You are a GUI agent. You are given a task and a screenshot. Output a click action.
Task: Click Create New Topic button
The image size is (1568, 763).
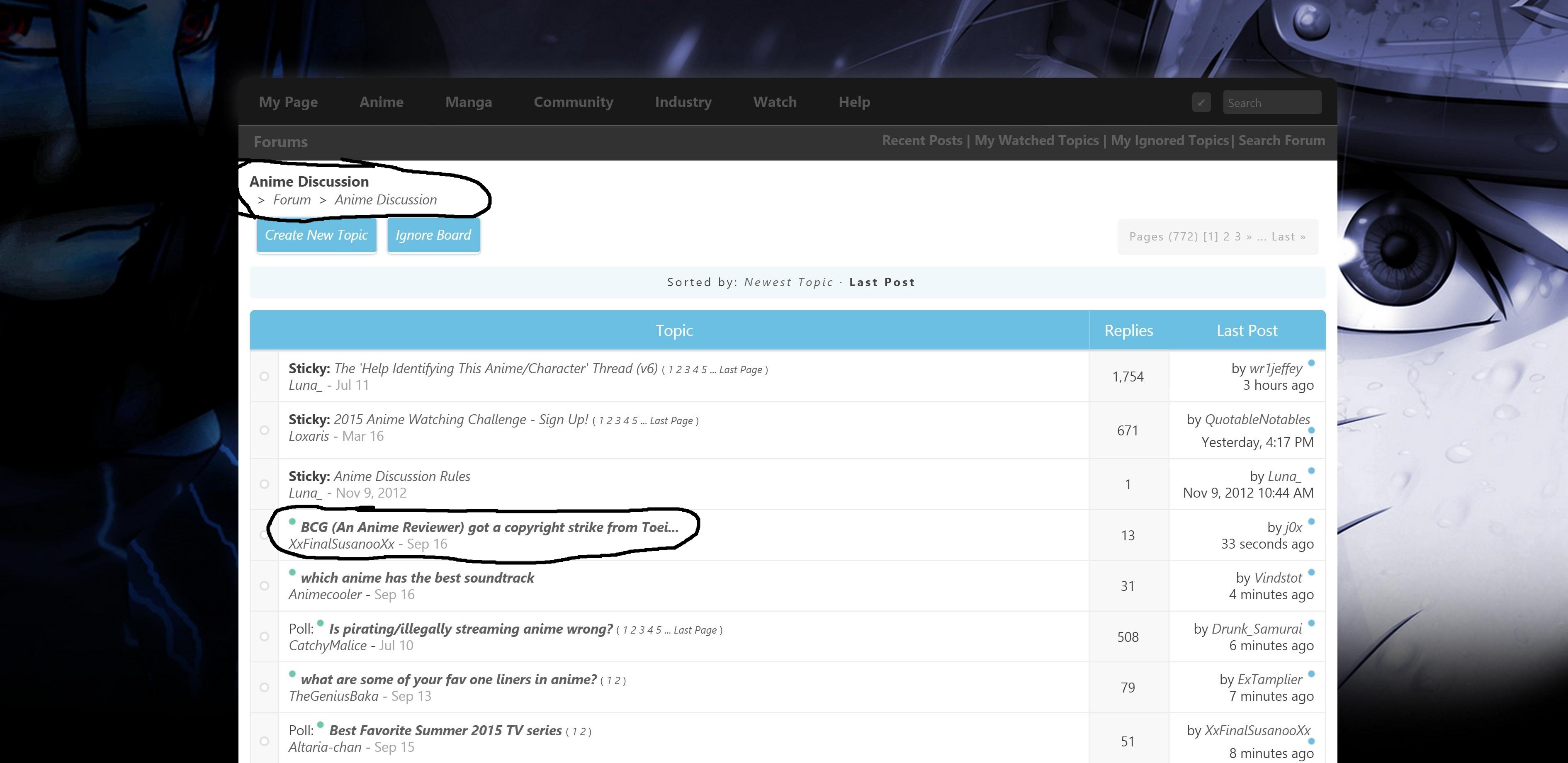pyautogui.click(x=316, y=235)
